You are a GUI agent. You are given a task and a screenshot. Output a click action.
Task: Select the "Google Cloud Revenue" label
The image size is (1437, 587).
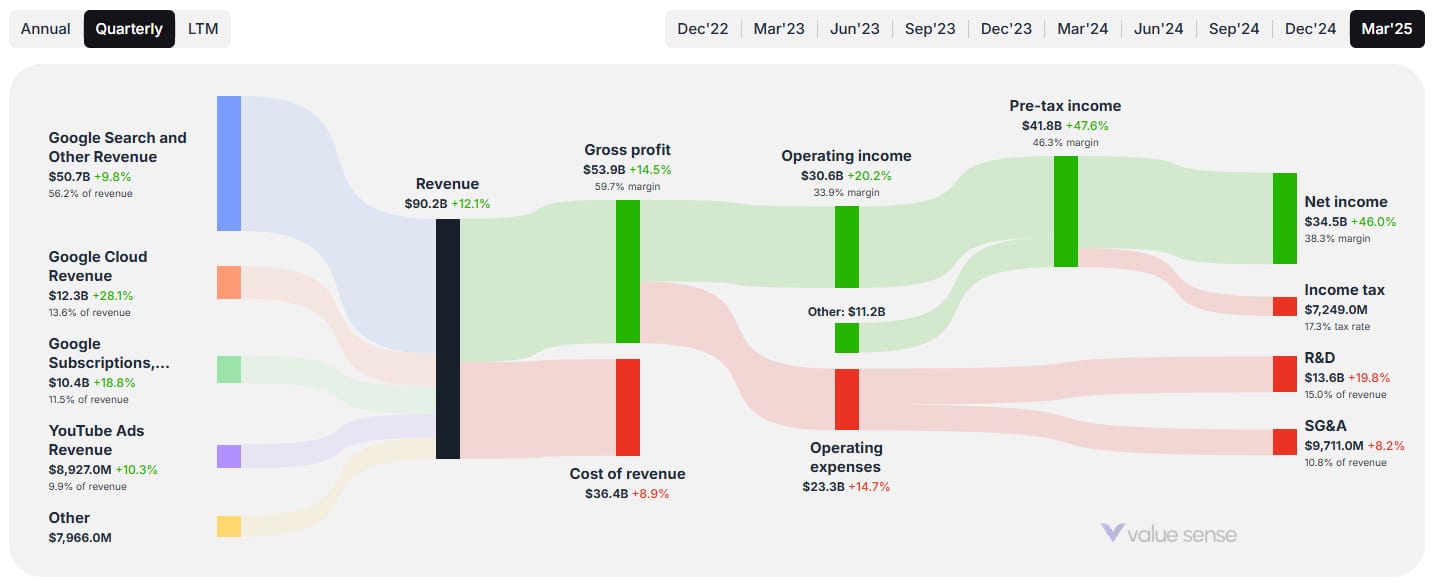(98, 266)
